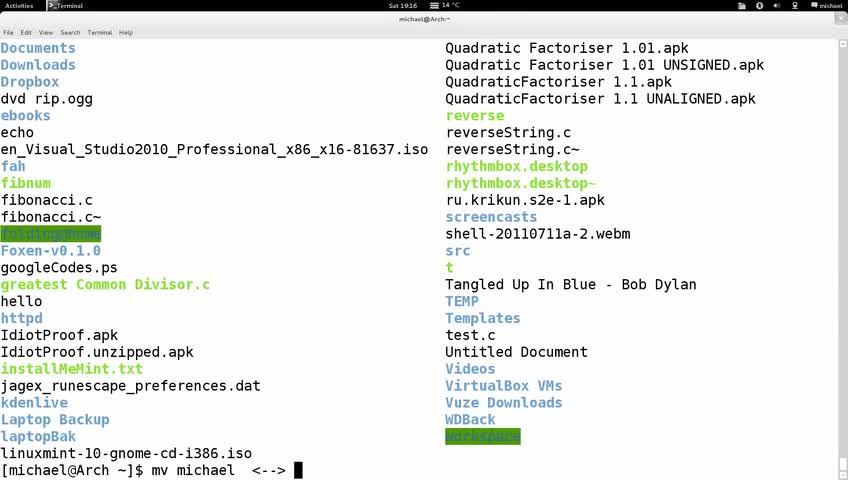Open the Terminal menu

[x=100, y=32]
